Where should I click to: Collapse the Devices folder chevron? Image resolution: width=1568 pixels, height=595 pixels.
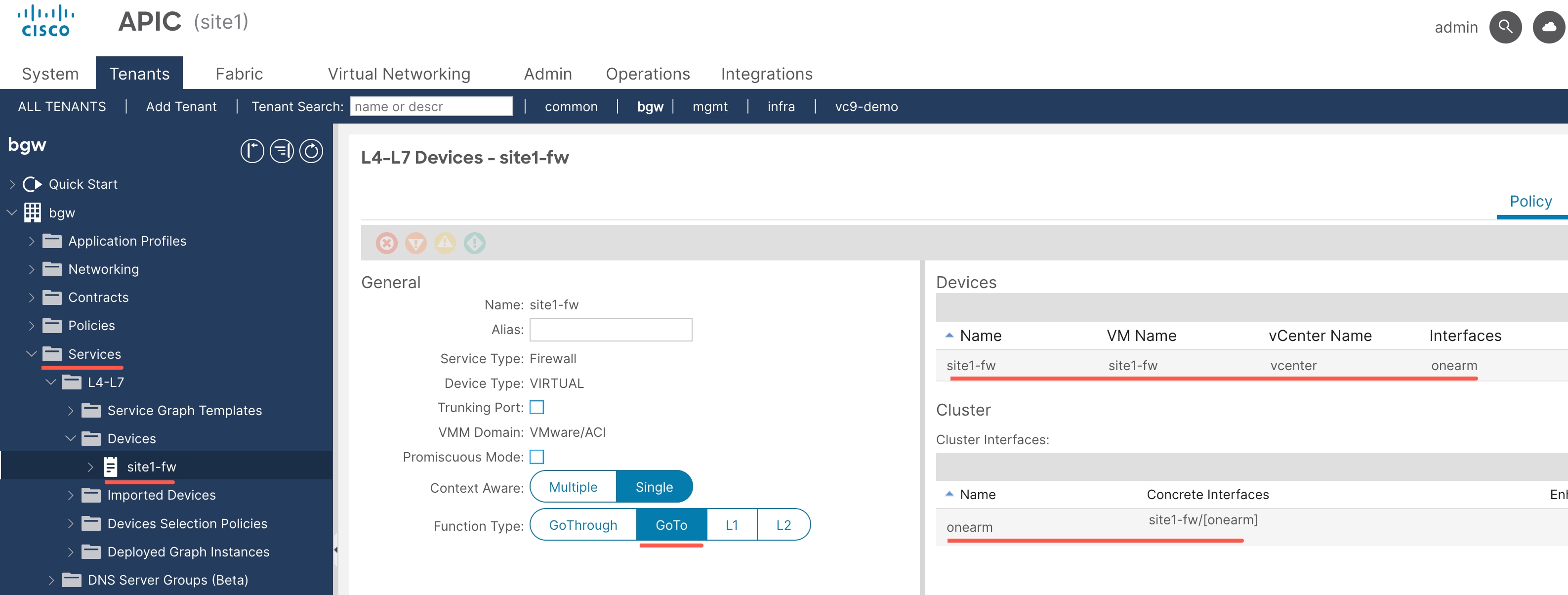tap(71, 438)
